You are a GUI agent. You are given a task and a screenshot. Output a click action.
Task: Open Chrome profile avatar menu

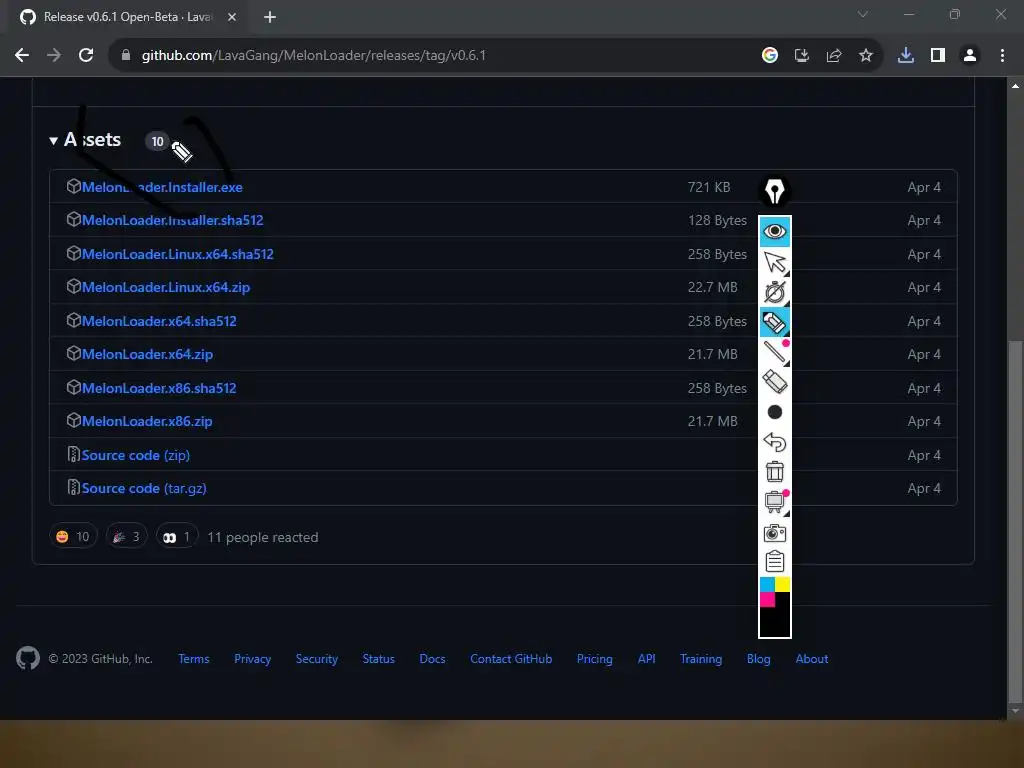point(970,56)
